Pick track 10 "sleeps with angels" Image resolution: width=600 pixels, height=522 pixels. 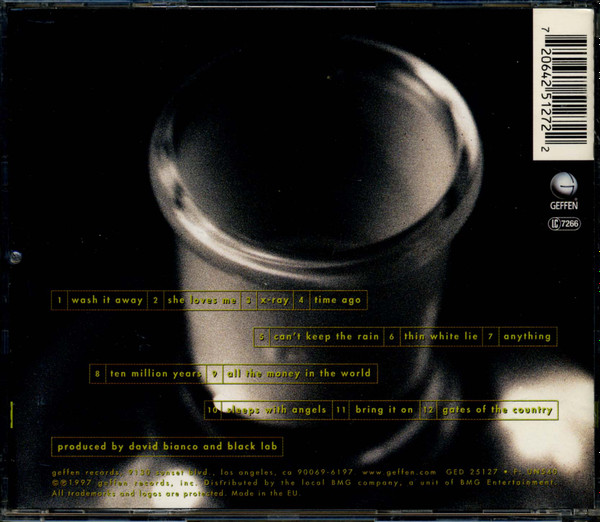tap(274, 410)
